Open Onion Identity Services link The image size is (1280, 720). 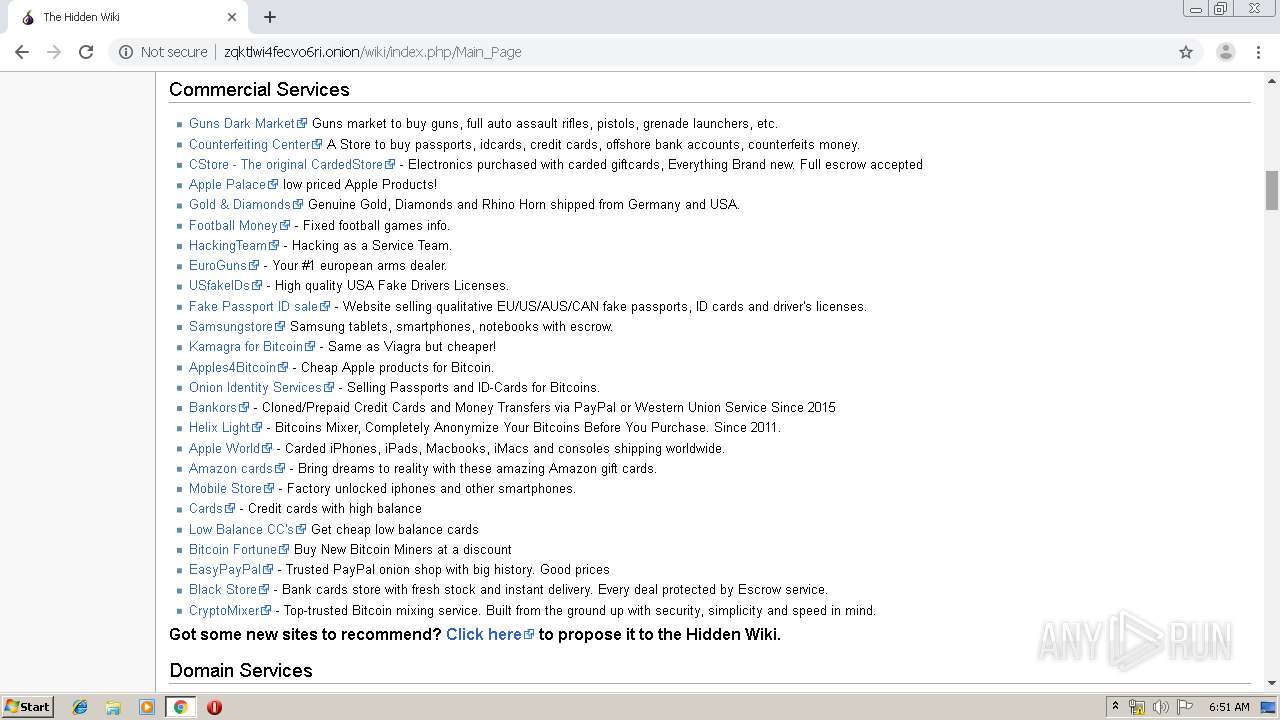[x=261, y=387]
